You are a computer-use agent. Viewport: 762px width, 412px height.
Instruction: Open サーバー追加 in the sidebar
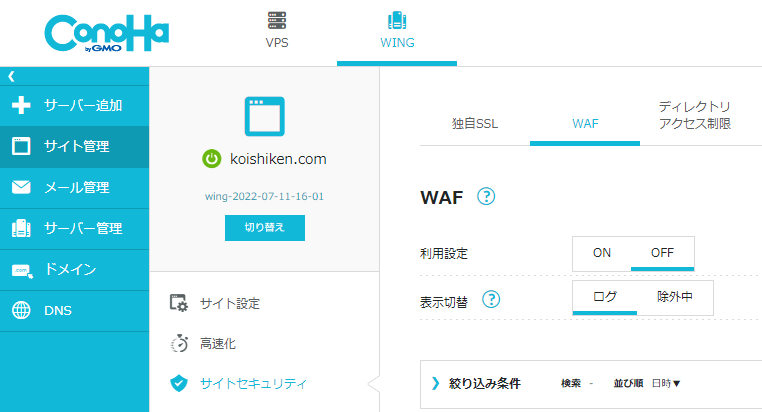point(74,105)
